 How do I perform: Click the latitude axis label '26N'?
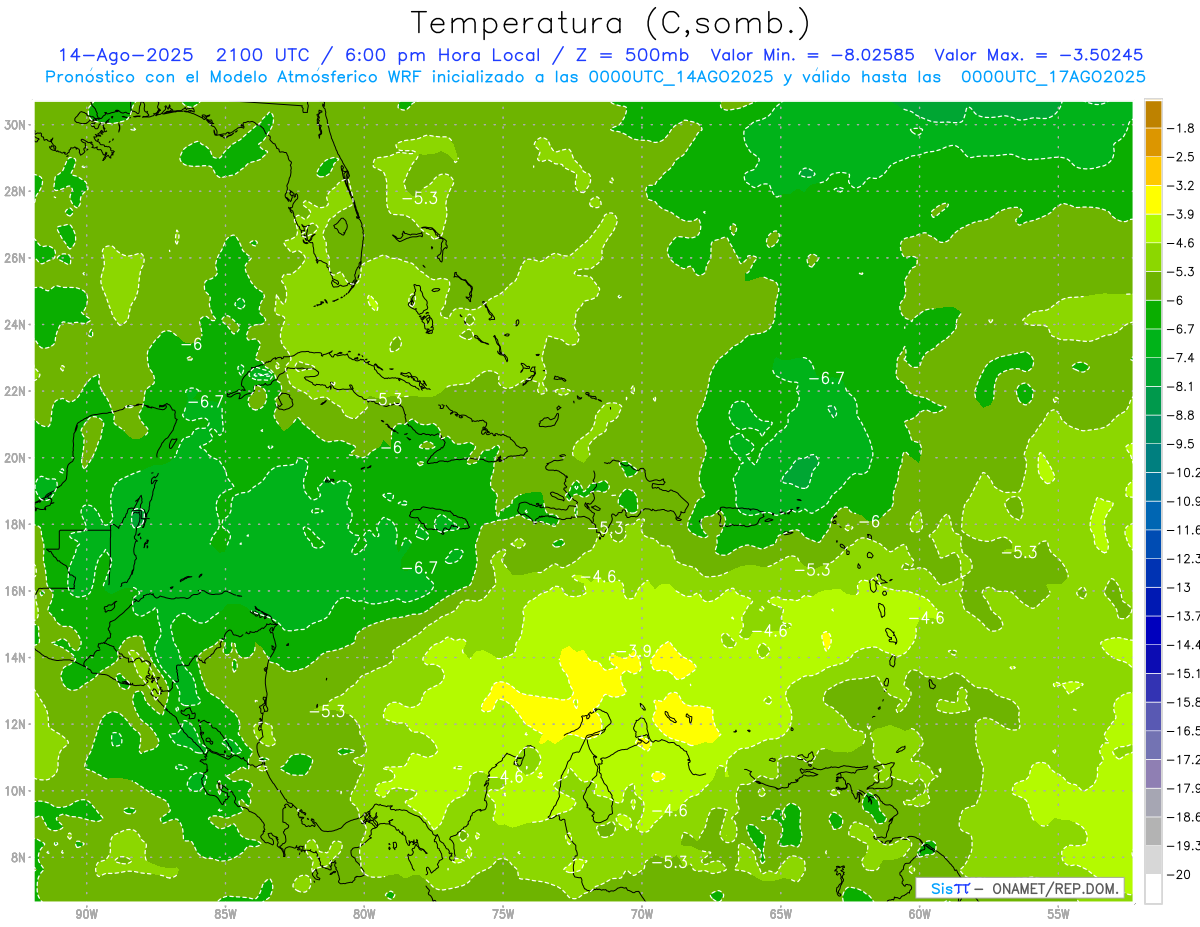[x=16, y=258]
